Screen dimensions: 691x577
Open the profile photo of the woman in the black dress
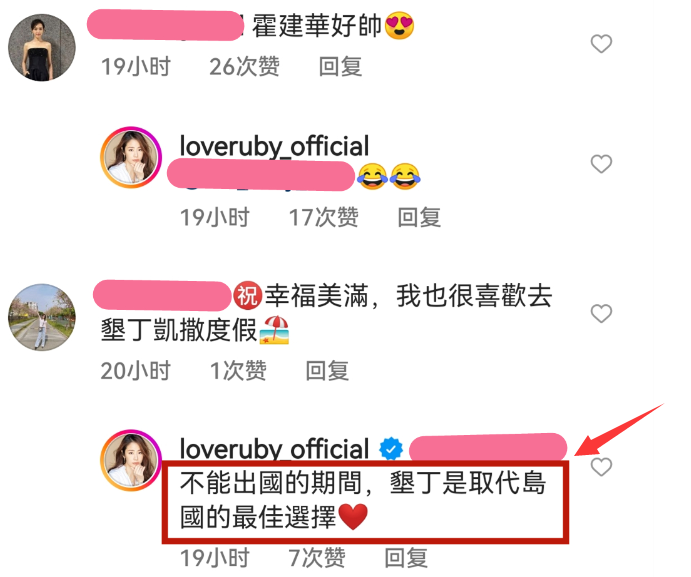(x=42, y=47)
